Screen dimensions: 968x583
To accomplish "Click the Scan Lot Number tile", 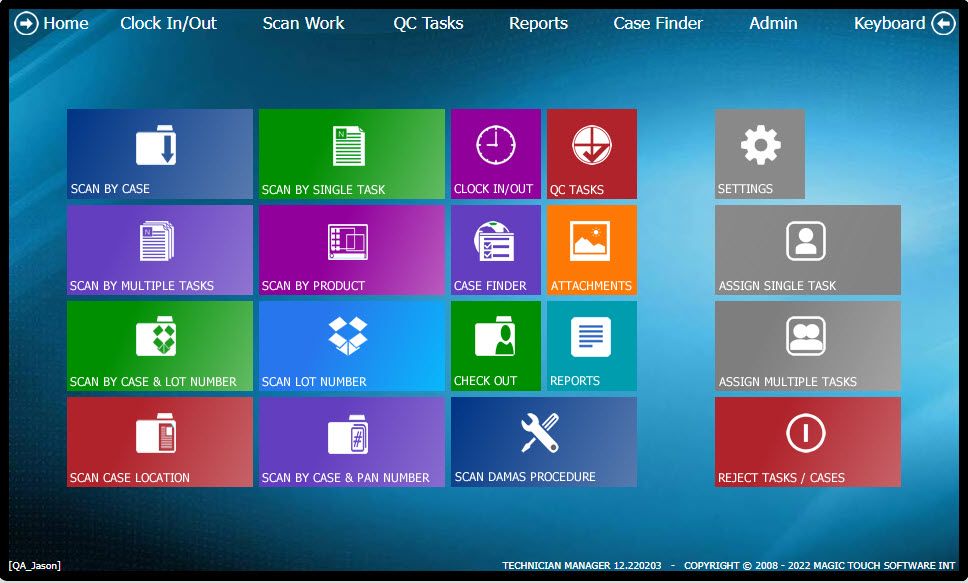I will tap(351, 346).
